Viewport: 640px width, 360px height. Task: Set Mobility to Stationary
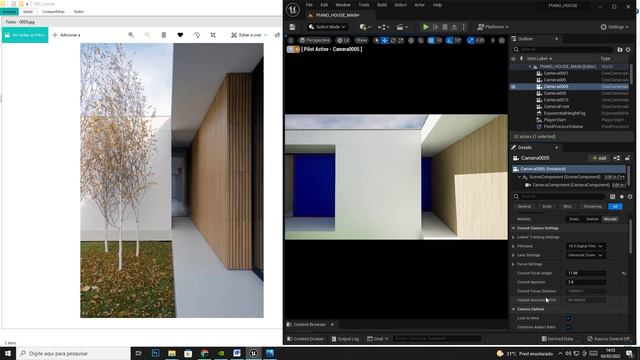point(592,219)
